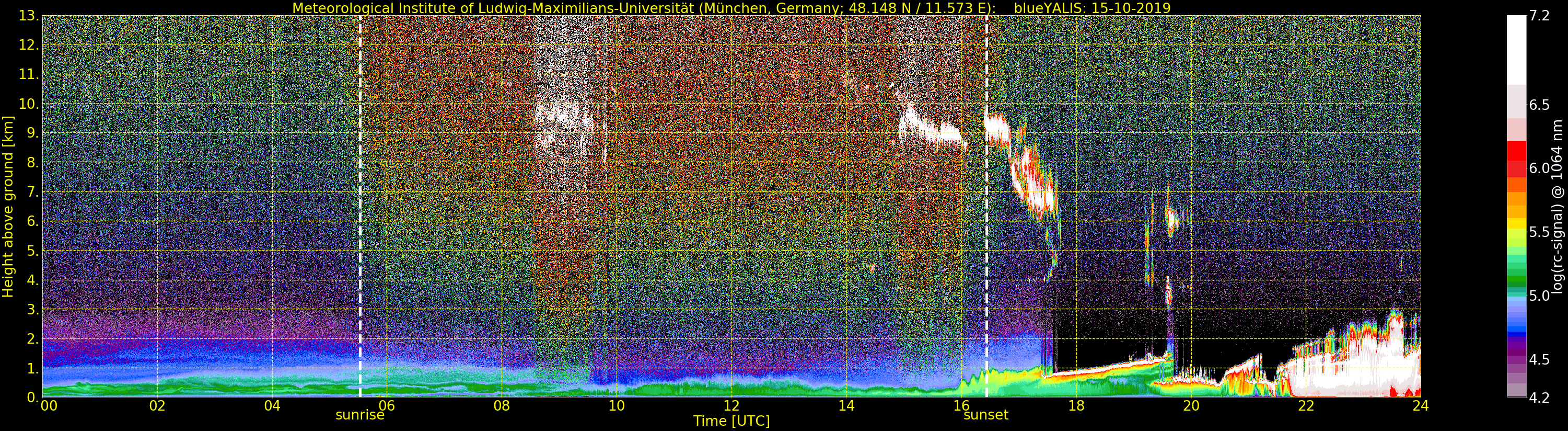Click the "10." tick on the height axis

29,104
